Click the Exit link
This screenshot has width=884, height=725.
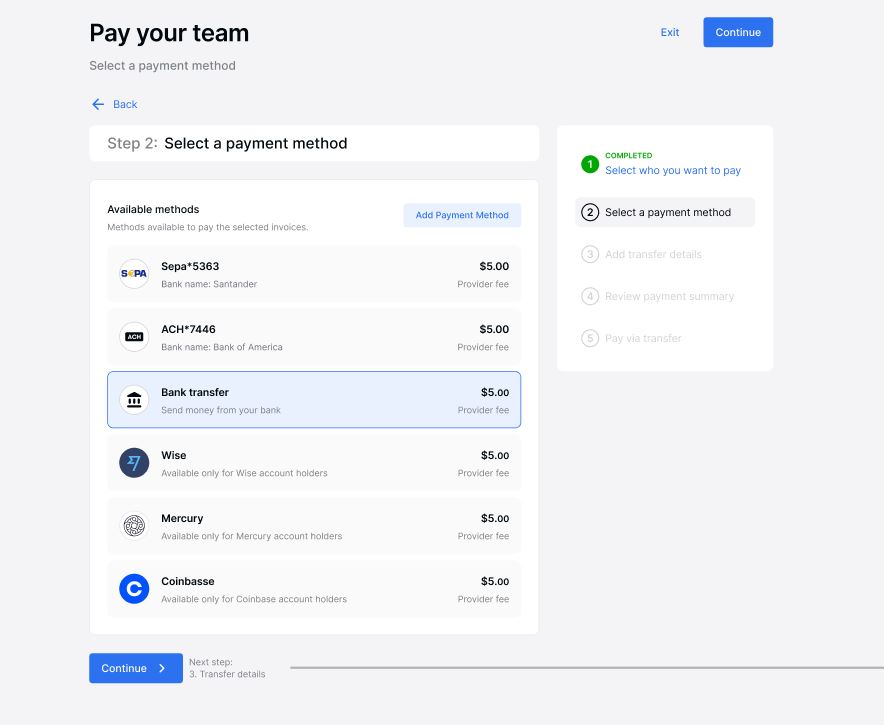[x=670, y=32]
